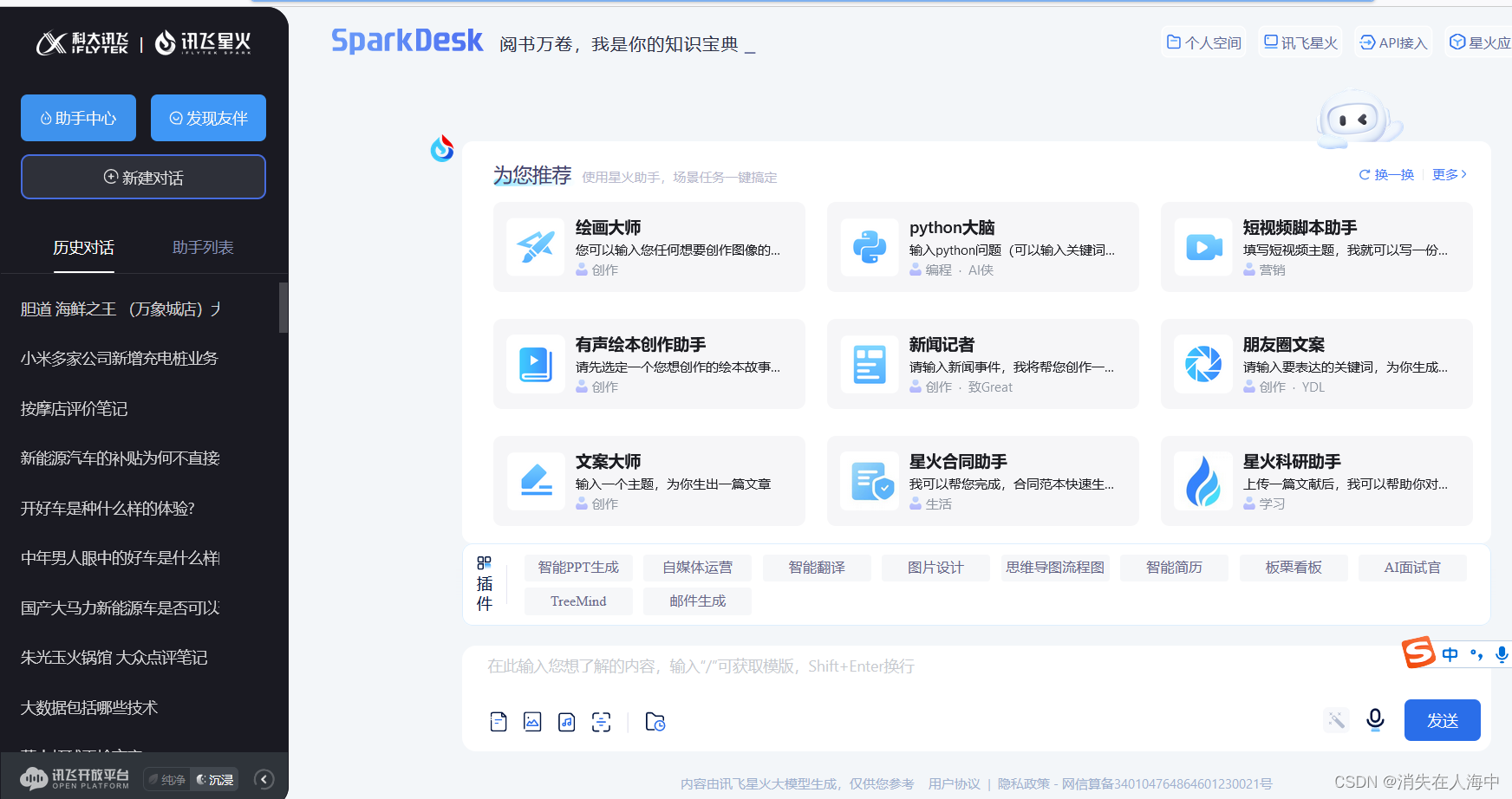Open the 助手中心 assistant center
Image resolution: width=1512 pixels, height=799 pixels.
tap(78, 118)
